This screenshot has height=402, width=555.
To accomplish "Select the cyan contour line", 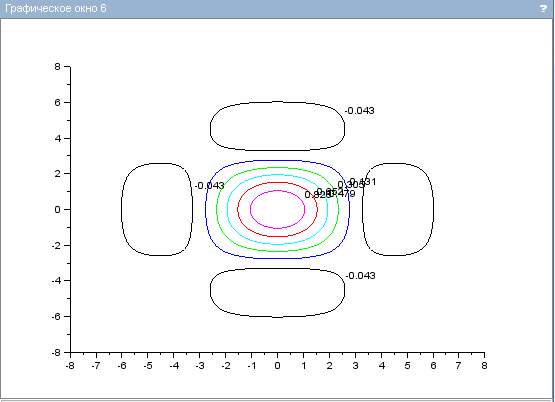I will [278, 209].
